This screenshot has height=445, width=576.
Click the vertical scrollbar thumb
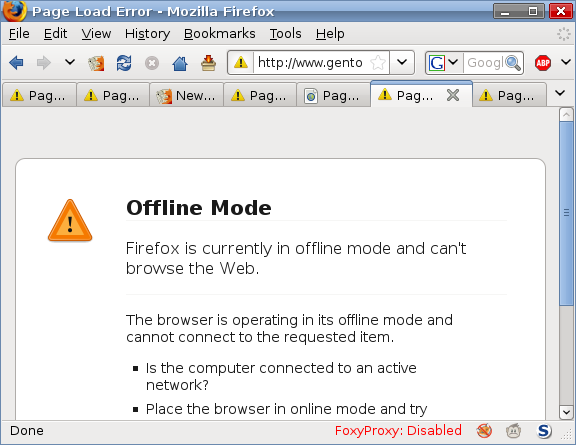click(566, 213)
